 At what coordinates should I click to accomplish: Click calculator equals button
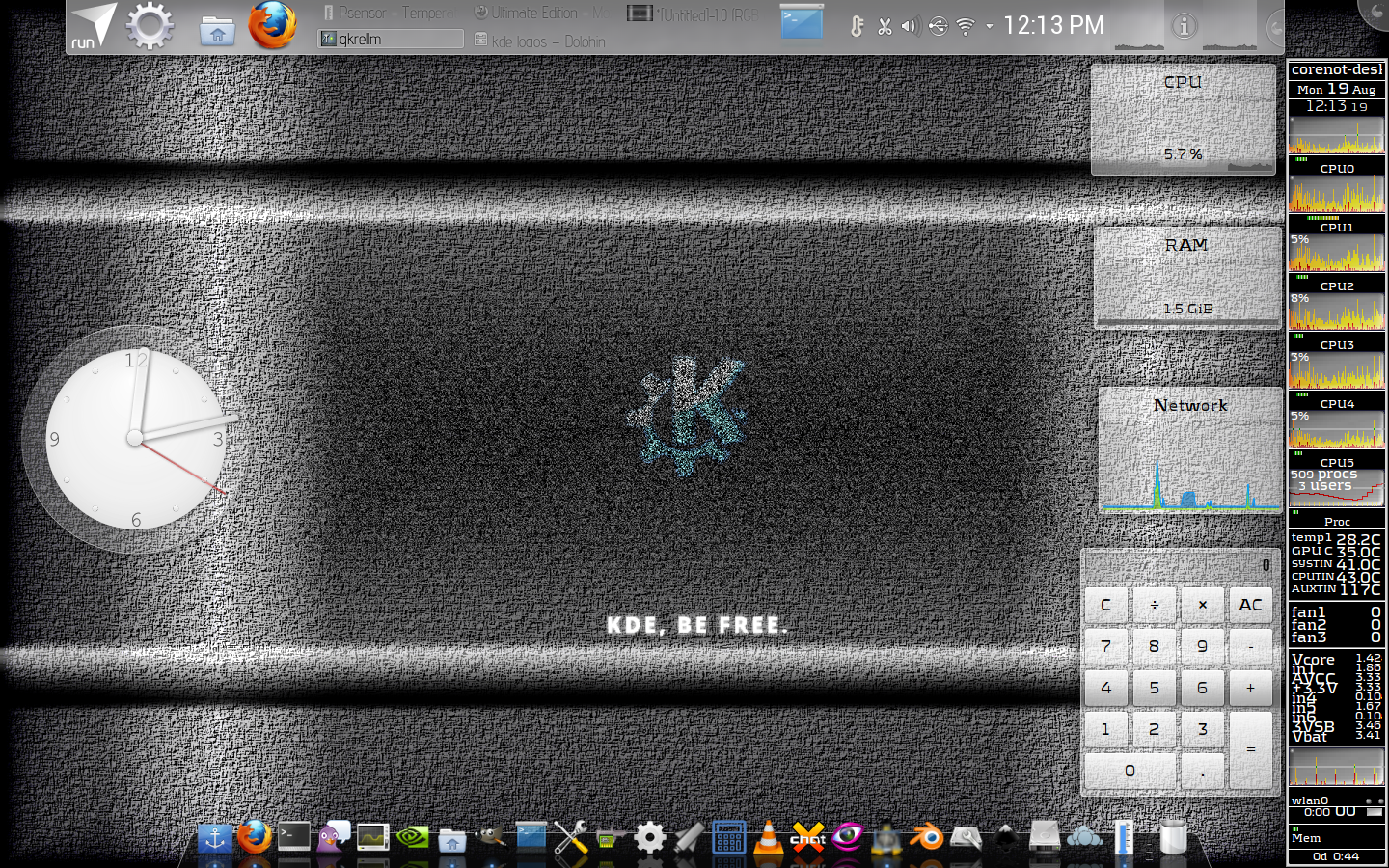pyautogui.click(x=1251, y=749)
